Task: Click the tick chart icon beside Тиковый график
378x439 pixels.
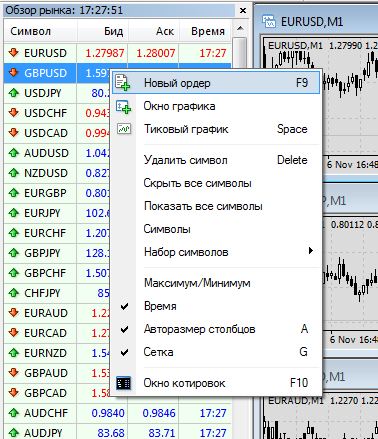Action: 124,129
